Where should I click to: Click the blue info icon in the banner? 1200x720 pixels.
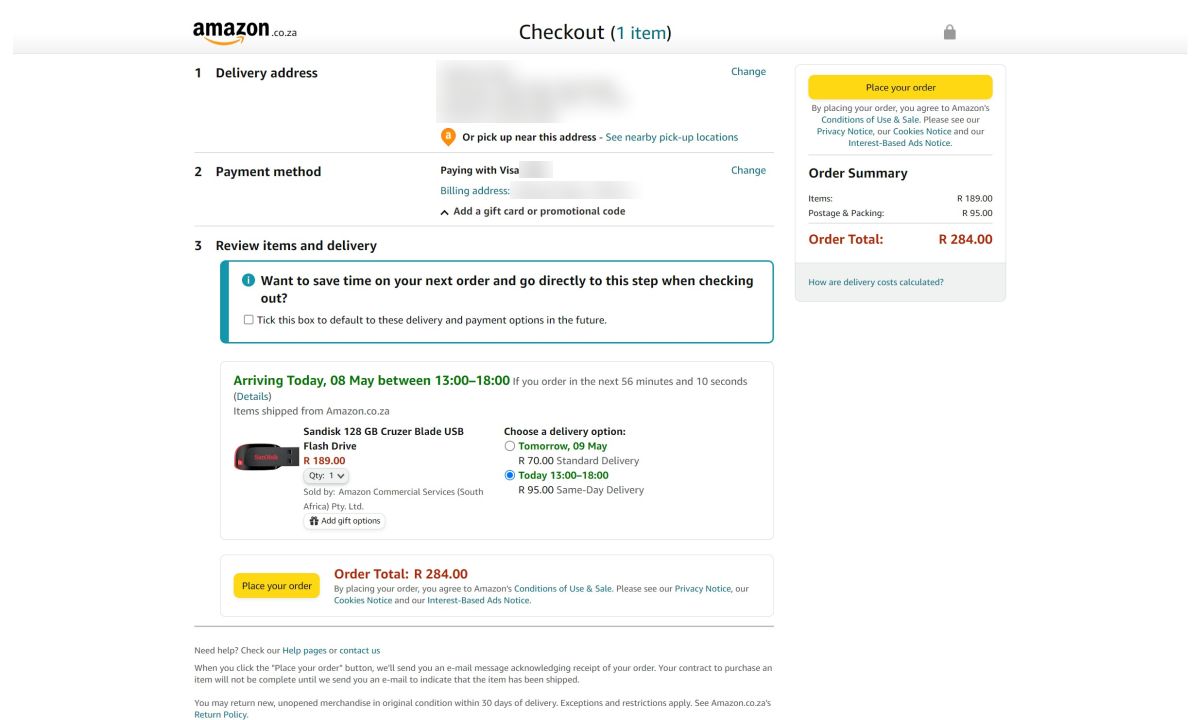[248, 281]
